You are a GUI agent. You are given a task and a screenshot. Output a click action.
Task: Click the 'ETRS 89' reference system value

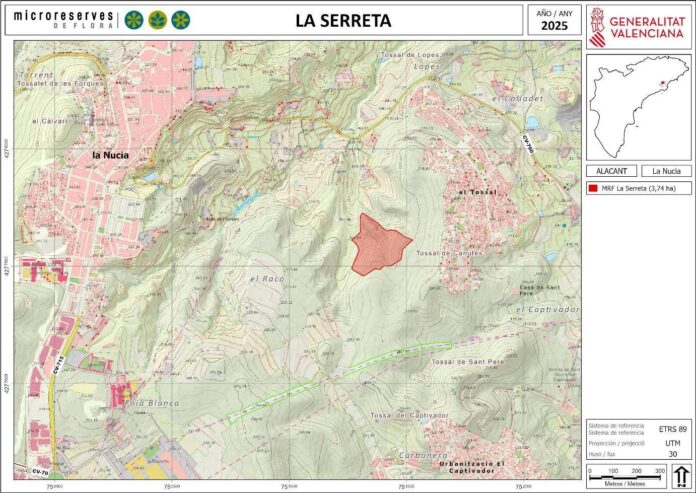point(673,429)
